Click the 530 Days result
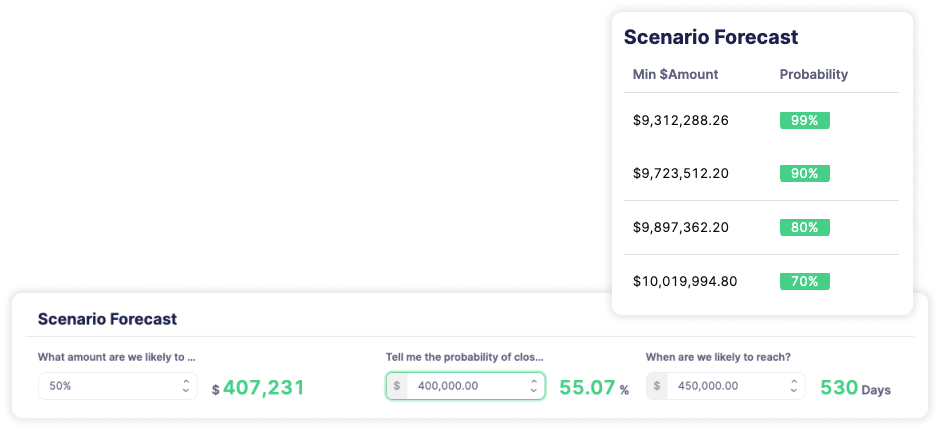 click(855, 387)
